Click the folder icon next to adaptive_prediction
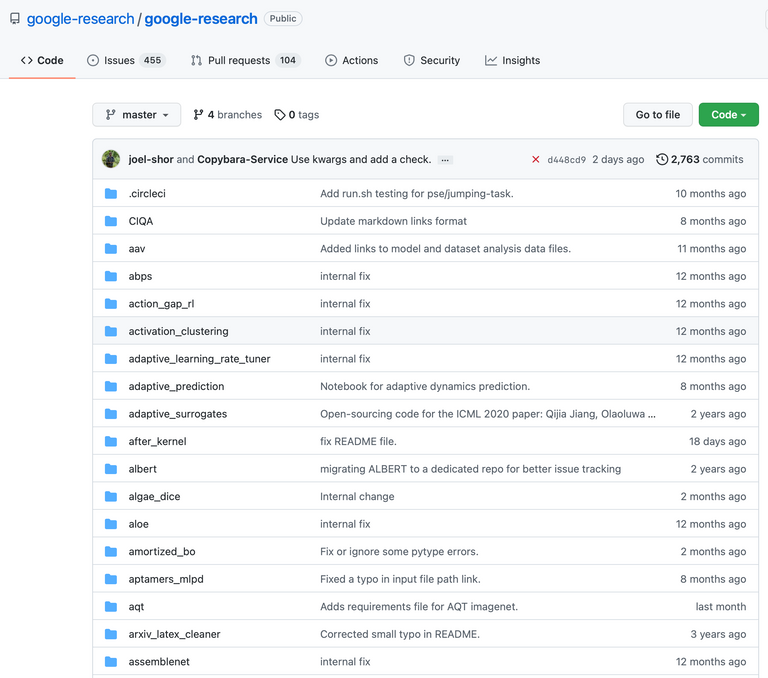This screenshot has width=768, height=678. coord(111,386)
